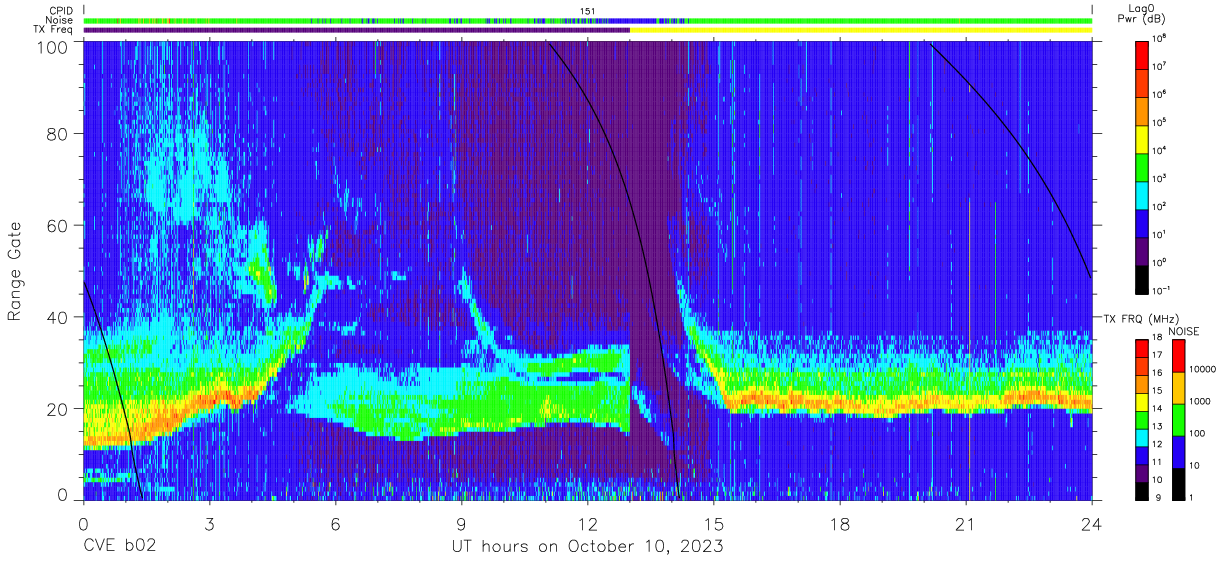
Task: Click the black bottom segment of the Lag0 Pwr colorbar
Action: coord(1143,278)
